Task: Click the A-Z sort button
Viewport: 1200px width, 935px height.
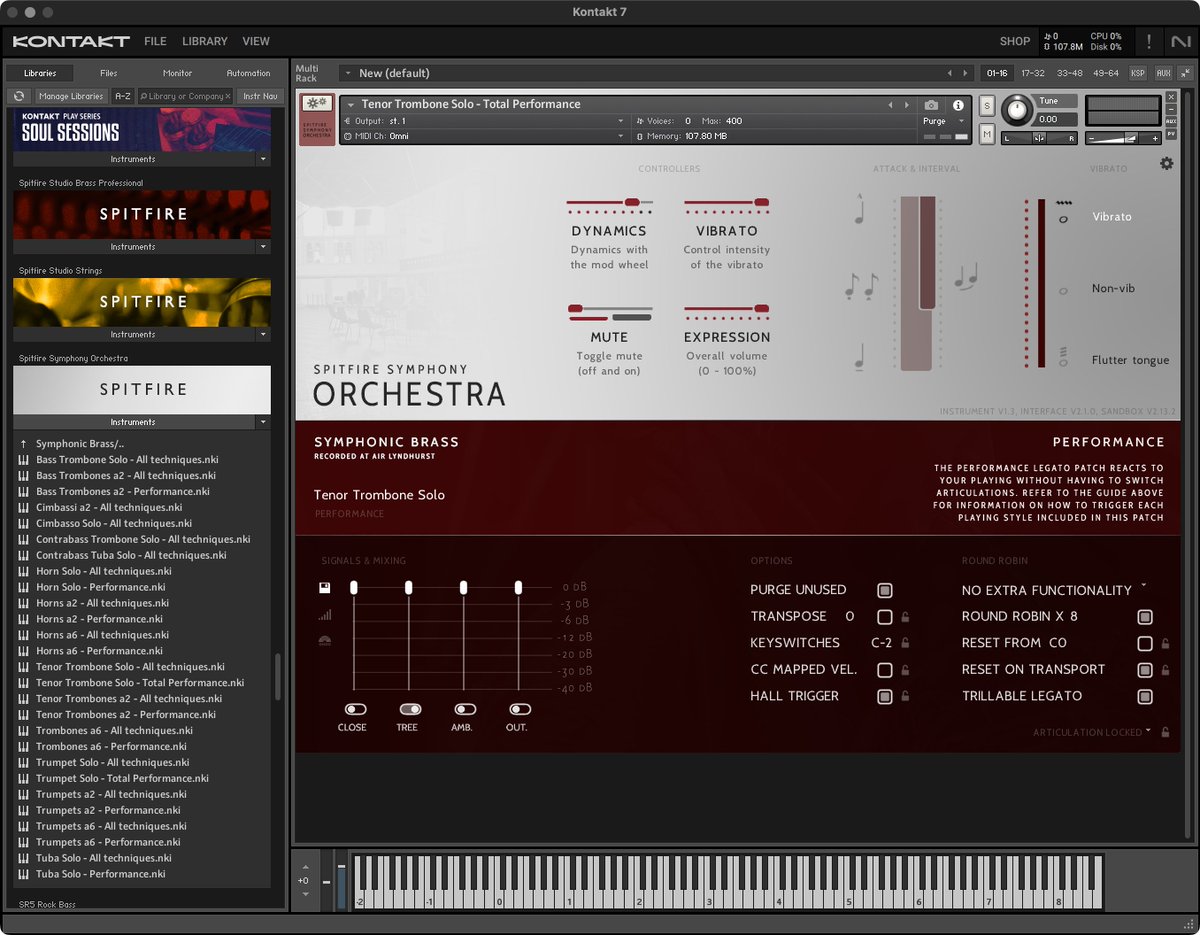Action: pos(122,96)
